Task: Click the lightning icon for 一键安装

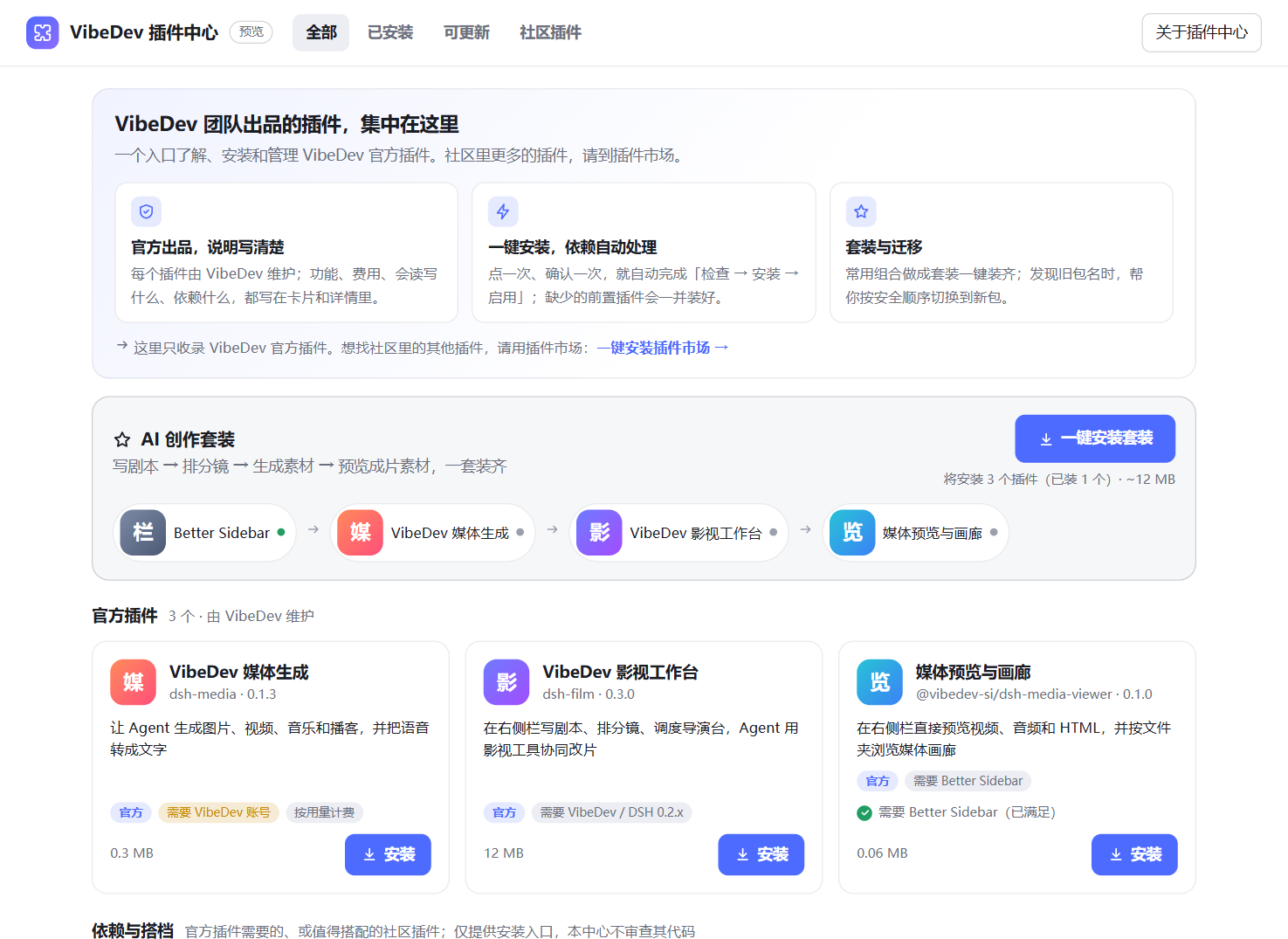Action: tap(503, 211)
